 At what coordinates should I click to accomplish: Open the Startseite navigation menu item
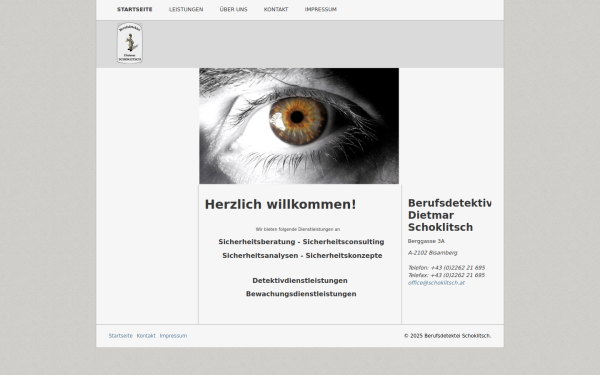pyautogui.click(x=135, y=10)
